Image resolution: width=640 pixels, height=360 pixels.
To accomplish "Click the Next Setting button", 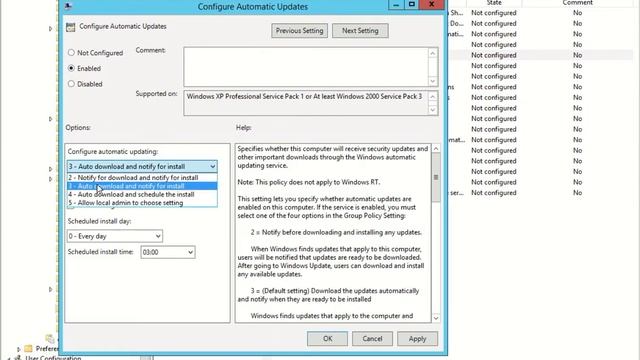I will pyautogui.click(x=360, y=31).
